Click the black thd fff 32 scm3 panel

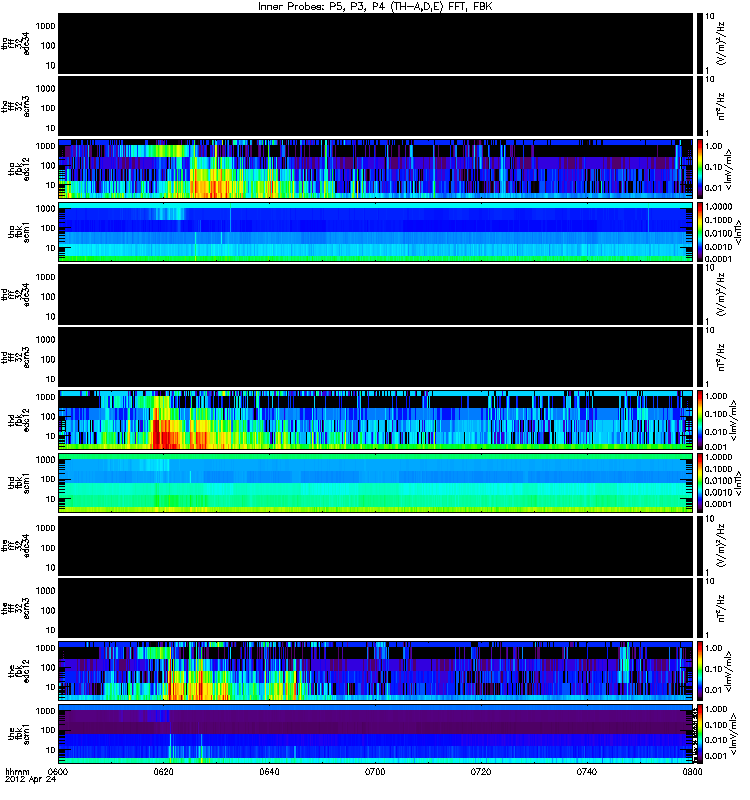(x=376, y=357)
